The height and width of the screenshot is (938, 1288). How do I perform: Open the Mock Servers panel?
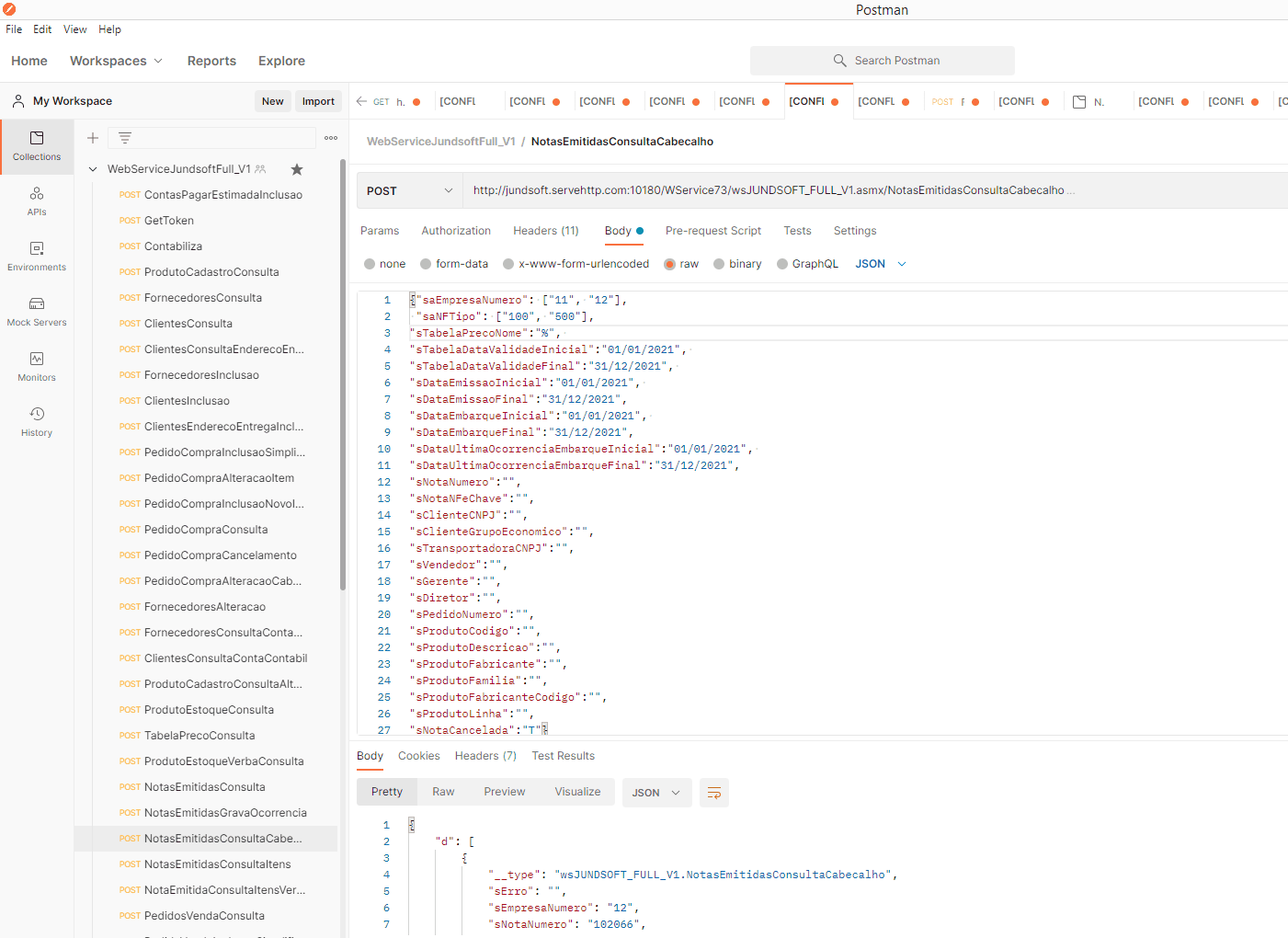coord(37,311)
